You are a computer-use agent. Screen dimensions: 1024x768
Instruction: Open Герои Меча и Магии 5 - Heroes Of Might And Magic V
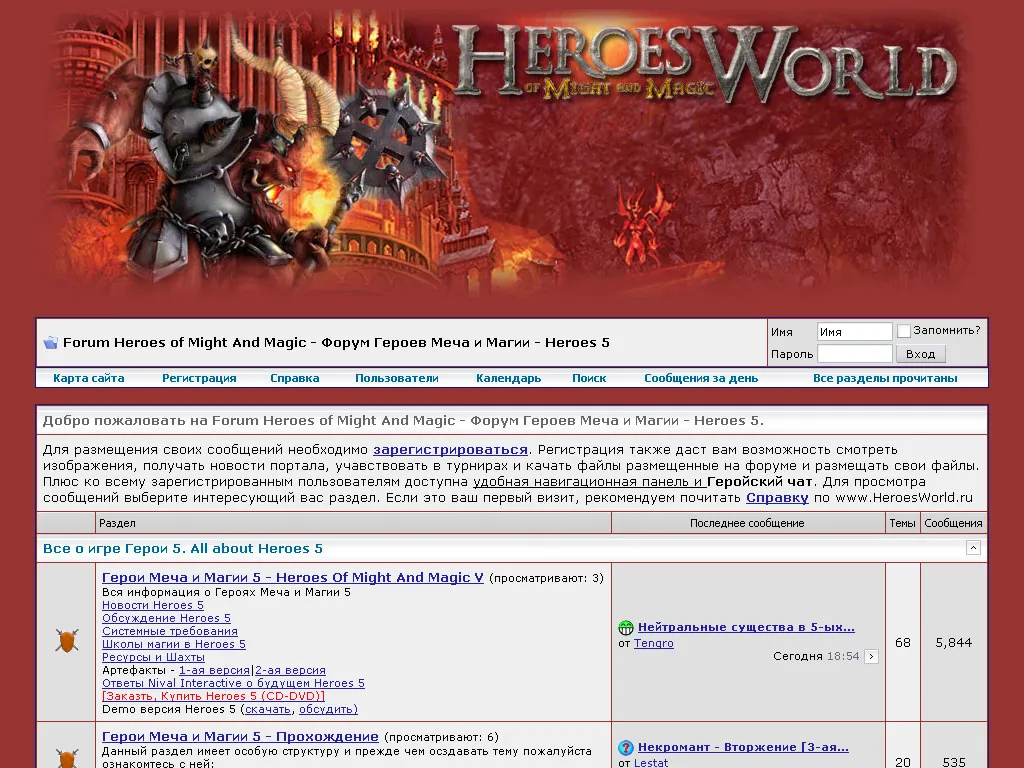click(293, 577)
